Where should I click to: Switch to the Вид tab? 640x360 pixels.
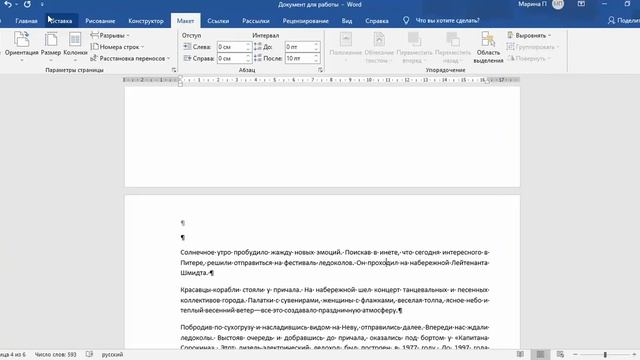[x=347, y=21]
